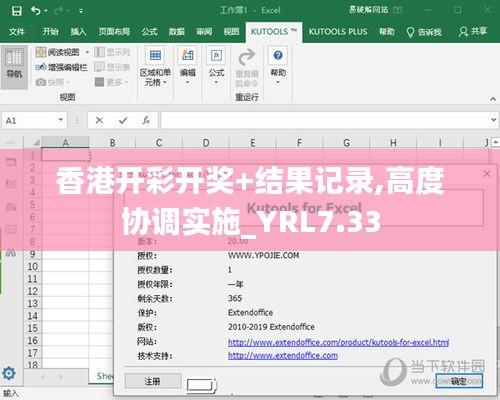This screenshot has height=400, width=500.
Task: Open the extendoffice.com support link
Action: point(283,356)
